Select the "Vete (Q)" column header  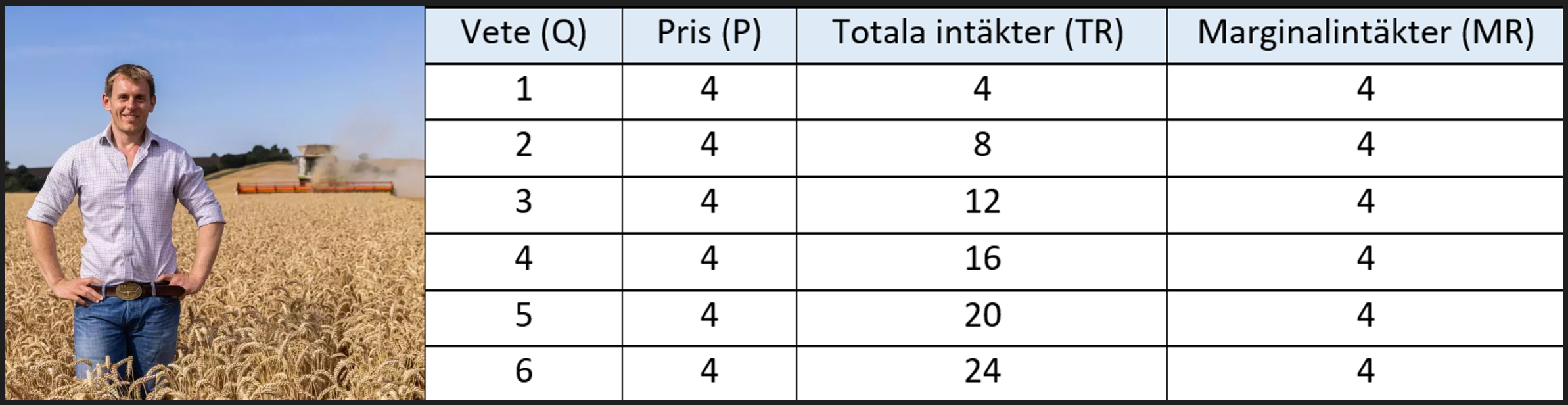pyautogui.click(x=523, y=34)
